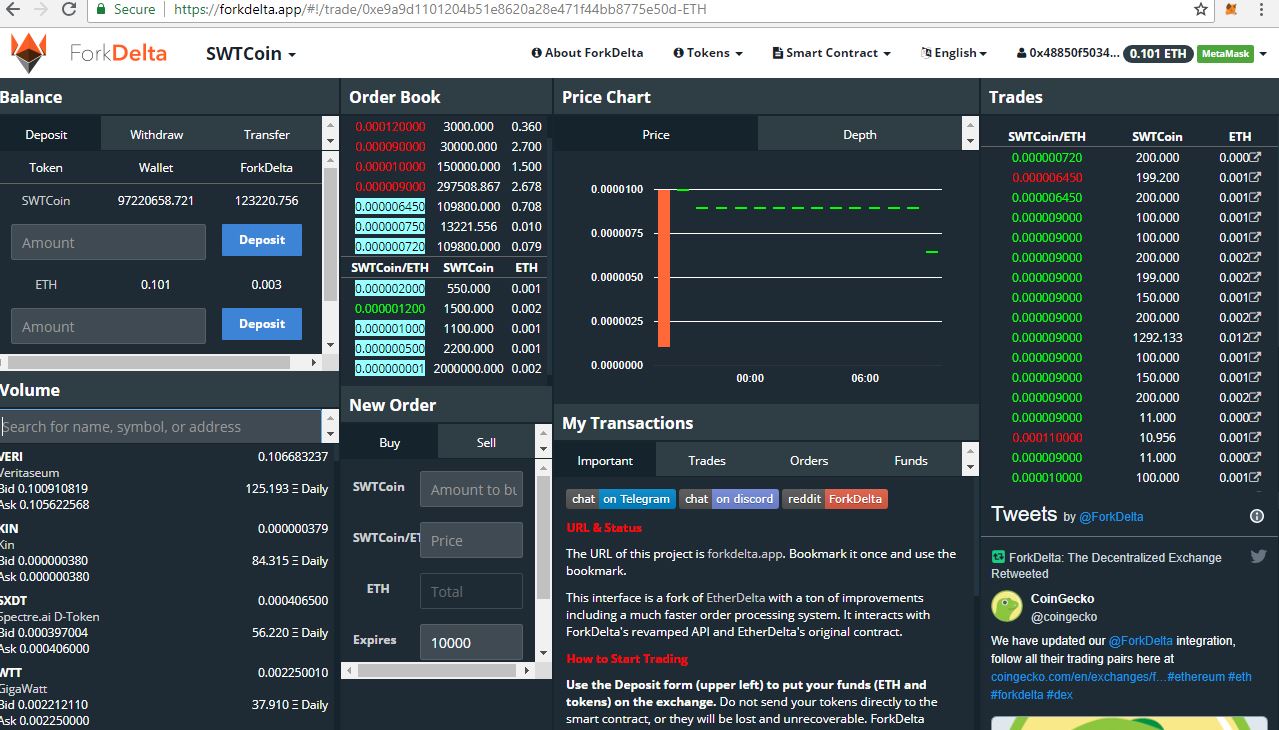Image resolution: width=1279 pixels, height=730 pixels.
Task: Click Deposit button for ETH
Action: point(262,324)
